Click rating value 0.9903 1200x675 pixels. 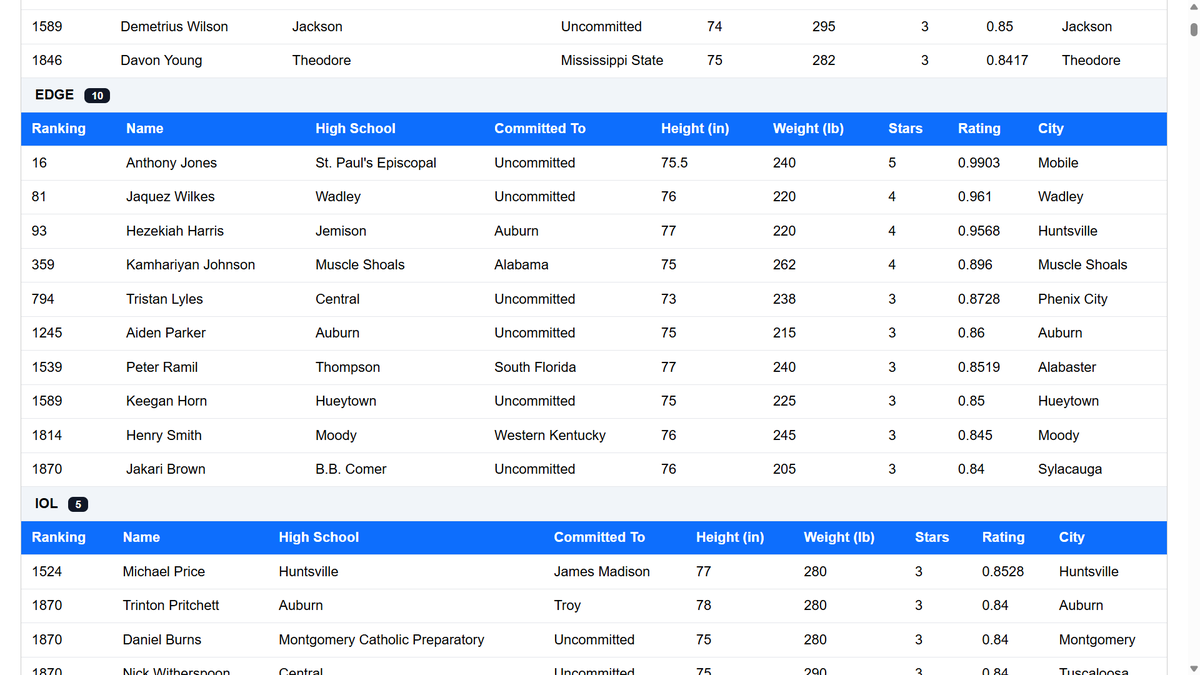[x=979, y=163]
